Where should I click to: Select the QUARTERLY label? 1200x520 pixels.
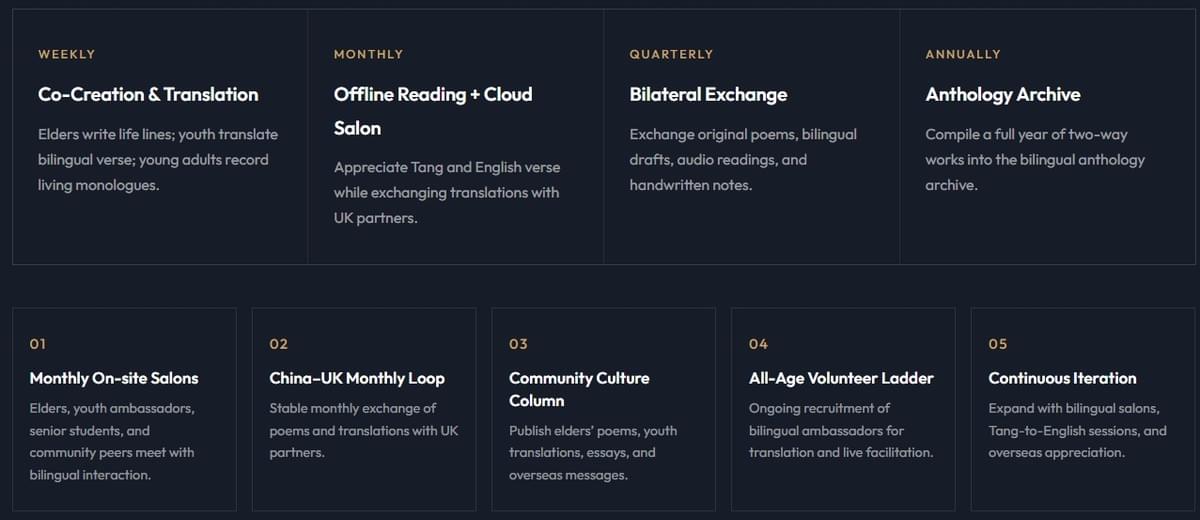click(x=671, y=54)
